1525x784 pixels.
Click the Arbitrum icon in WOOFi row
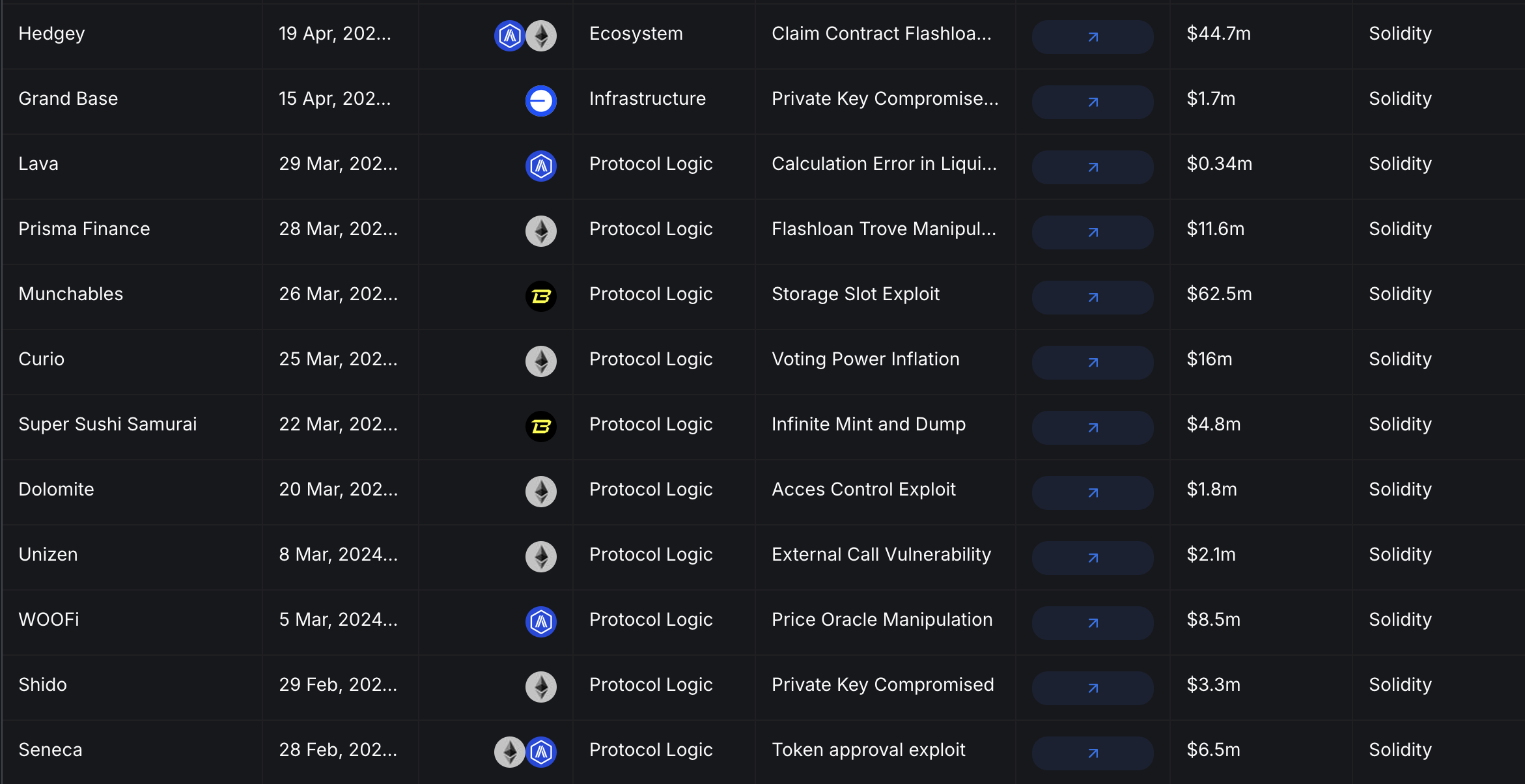540,622
